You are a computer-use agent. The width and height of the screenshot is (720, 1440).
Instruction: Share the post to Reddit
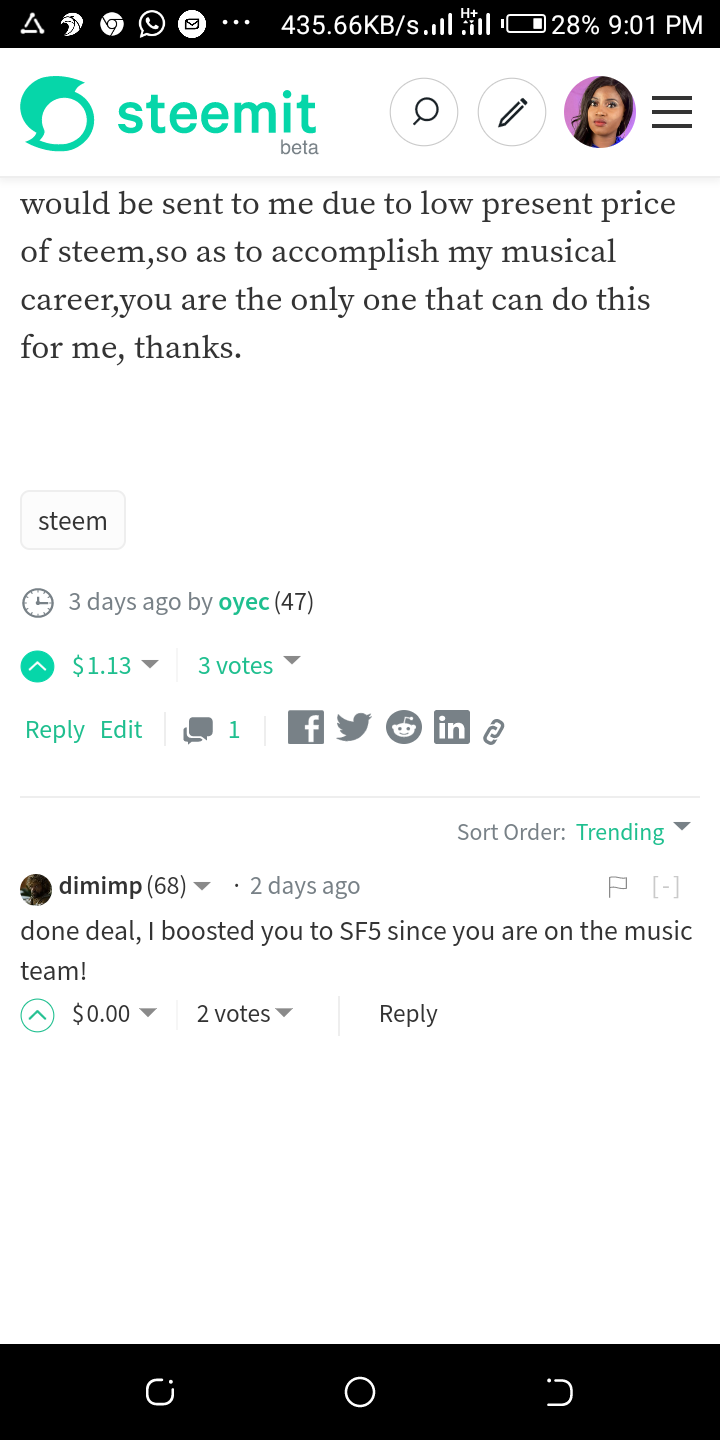[x=403, y=727]
